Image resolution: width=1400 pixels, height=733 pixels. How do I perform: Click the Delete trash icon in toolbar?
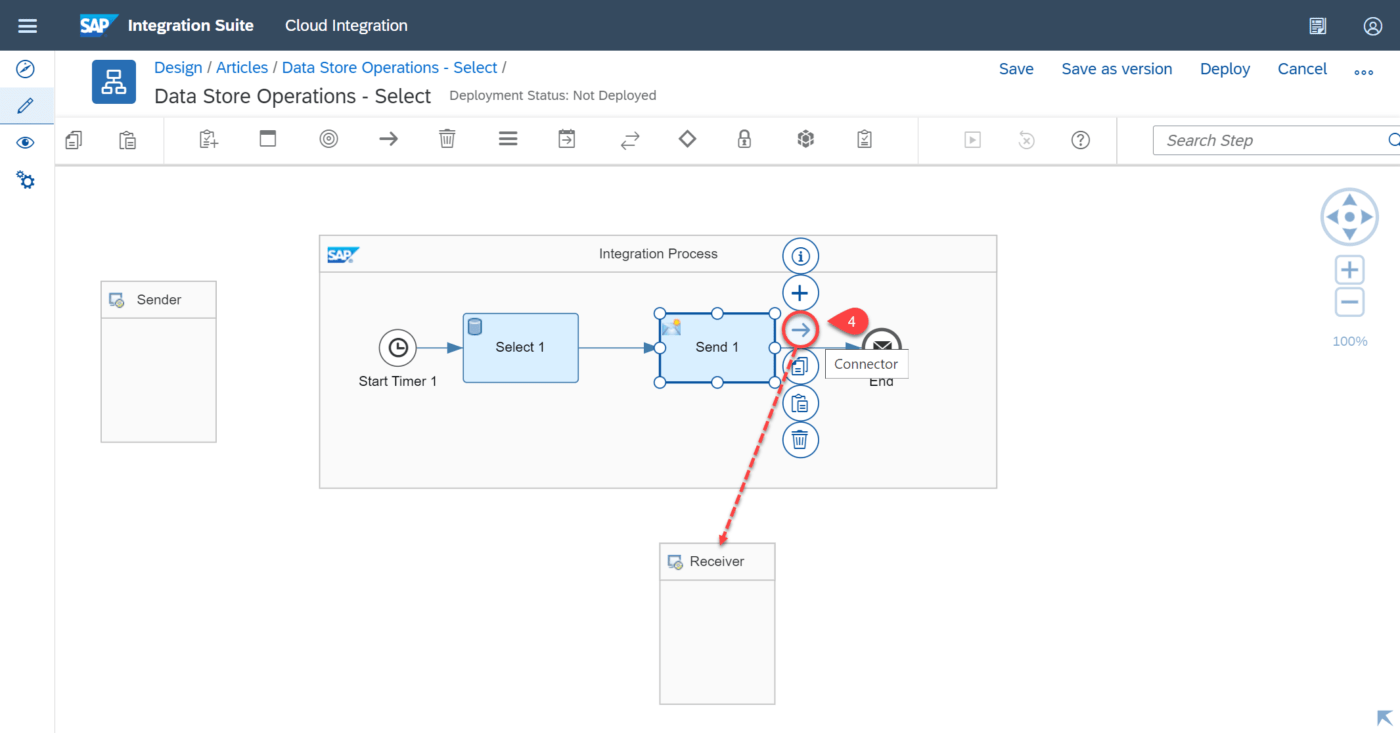pos(448,139)
